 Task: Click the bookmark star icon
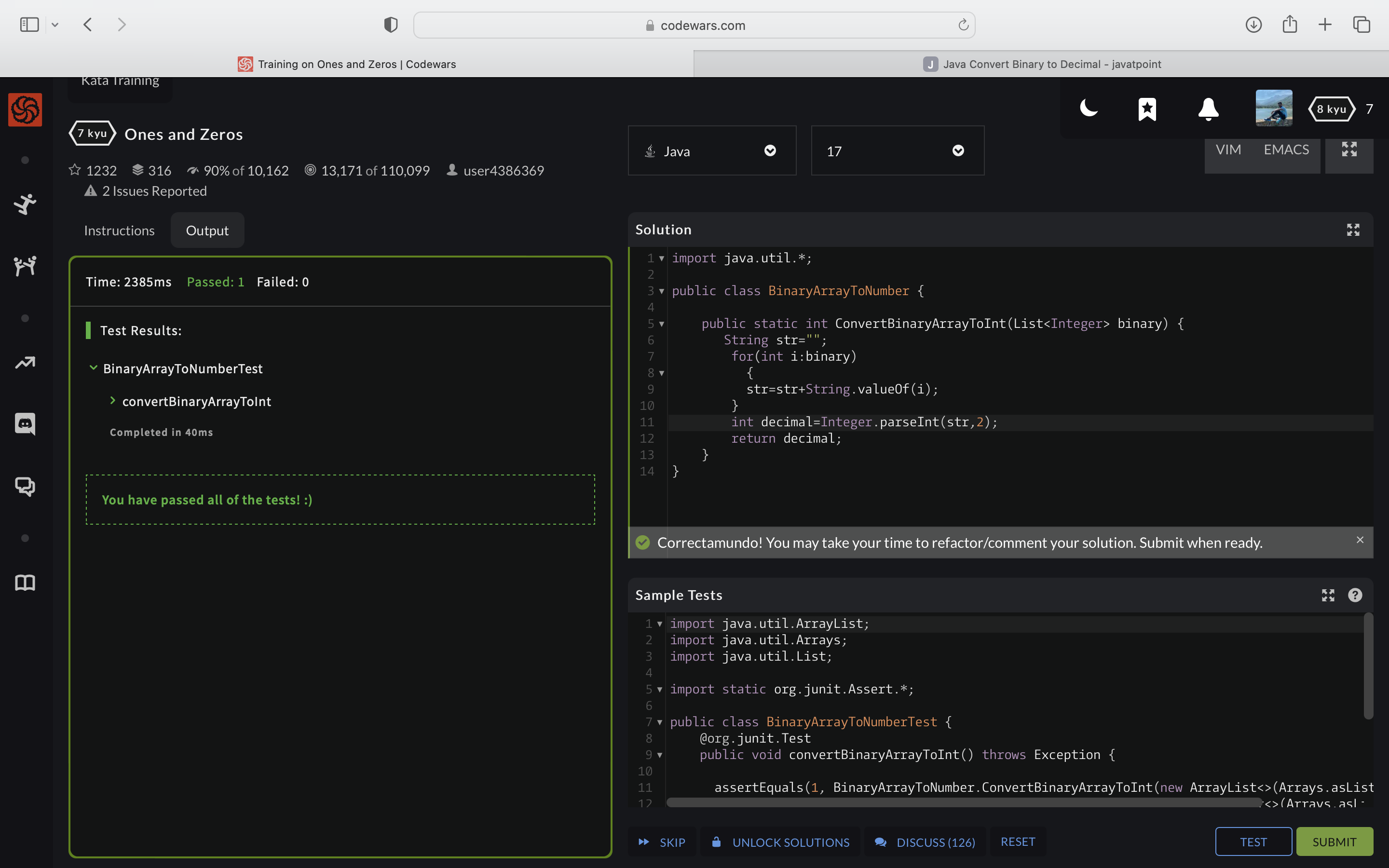(1147, 109)
